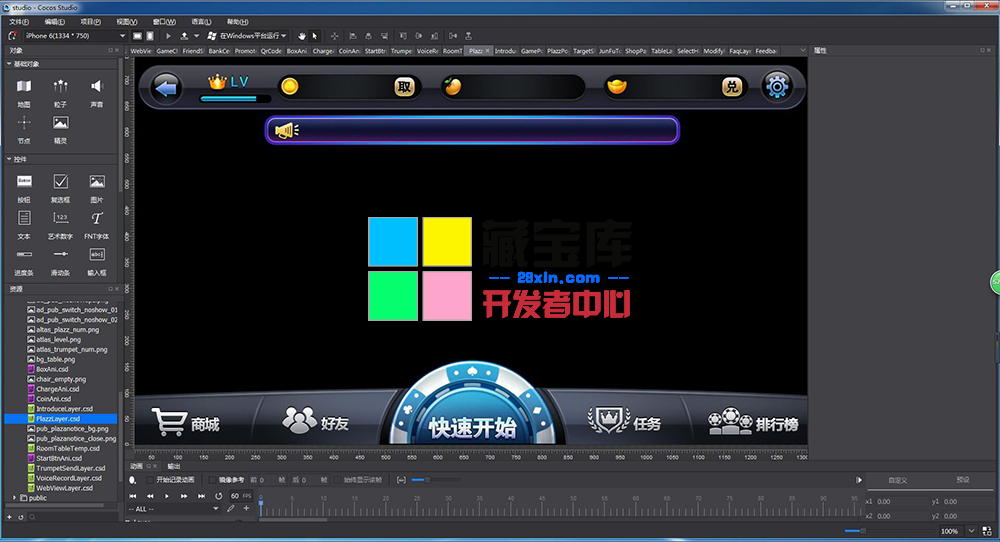
Task: Select the Sound (声音) object icon
Action: [x=97, y=86]
